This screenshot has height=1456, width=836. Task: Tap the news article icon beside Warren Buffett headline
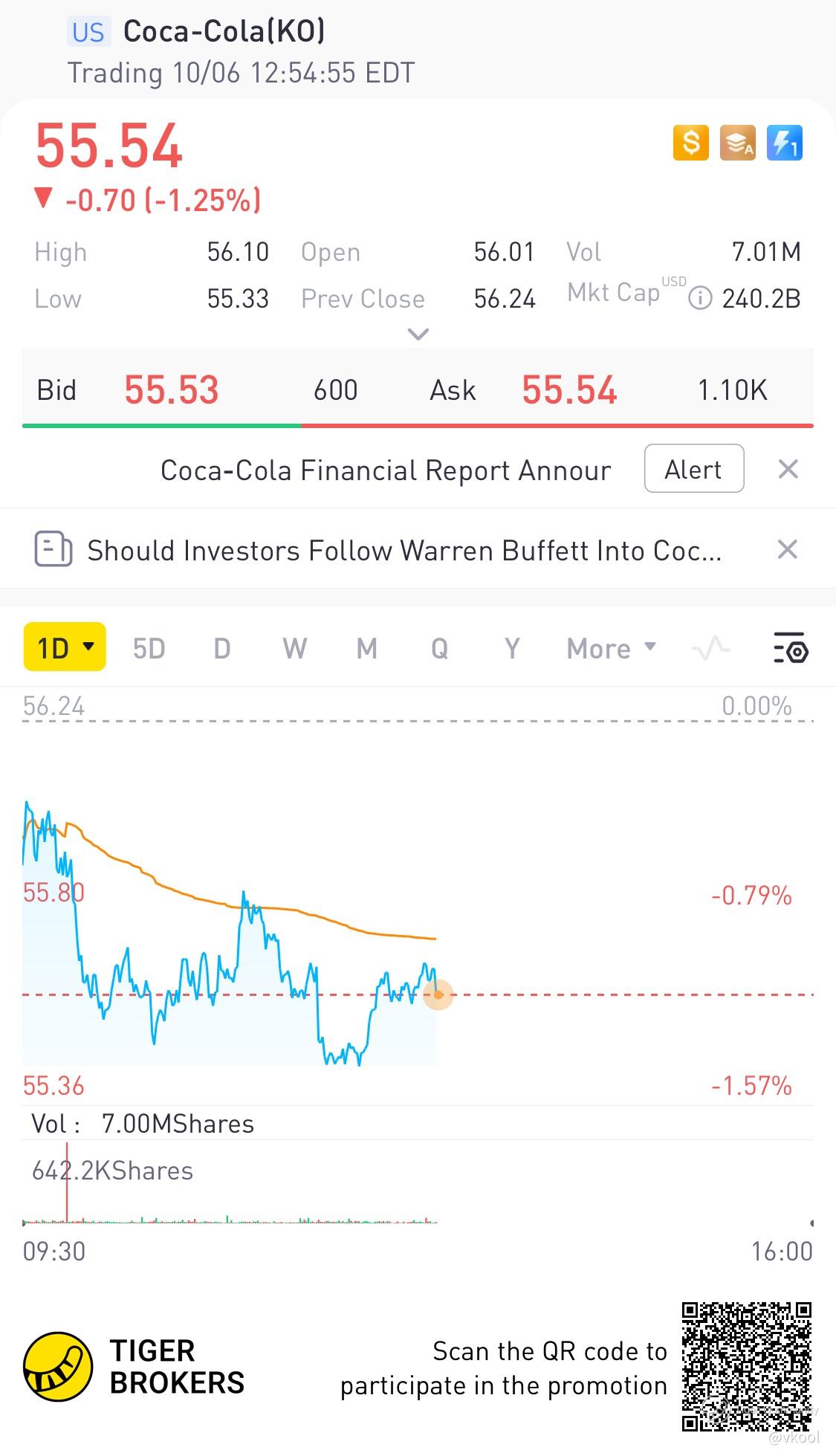(54, 550)
